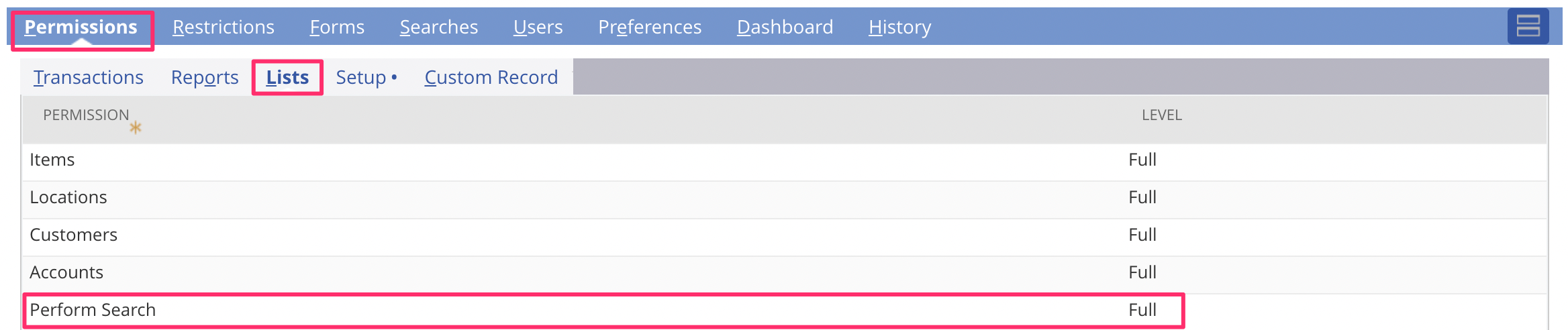Open the Transactions subtab

pos(89,77)
